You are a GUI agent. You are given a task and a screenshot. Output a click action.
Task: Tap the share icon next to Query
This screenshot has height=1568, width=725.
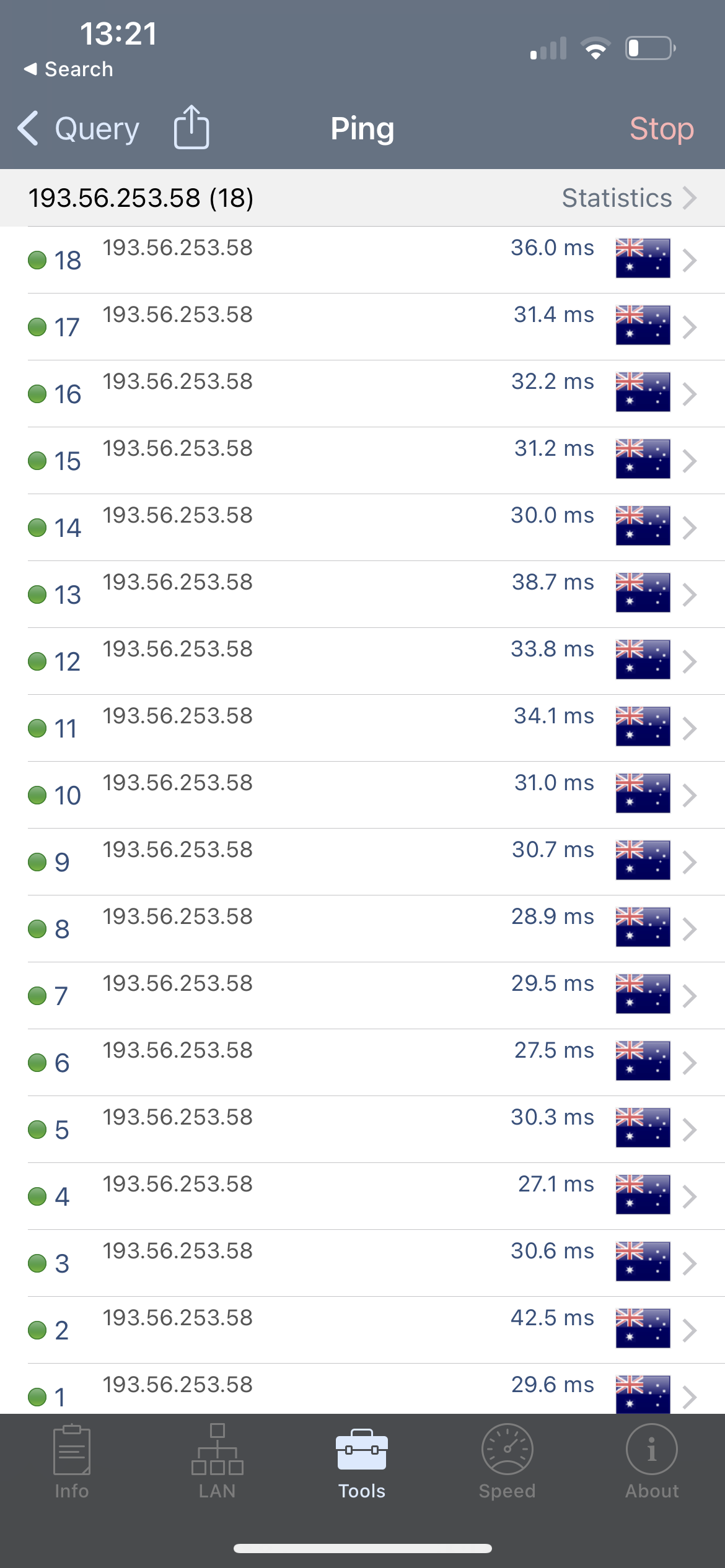click(192, 128)
